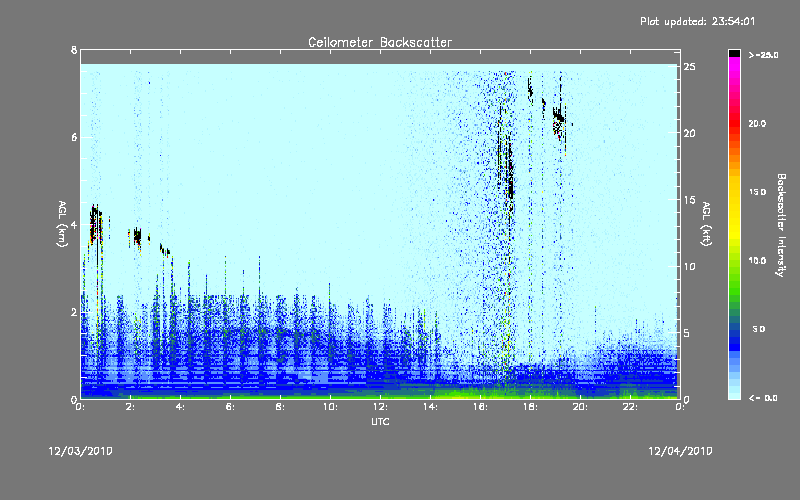Viewport: 800px width, 500px height.
Task: Click the "Ceilometer Backscatter" plot title
Action: coord(380,42)
